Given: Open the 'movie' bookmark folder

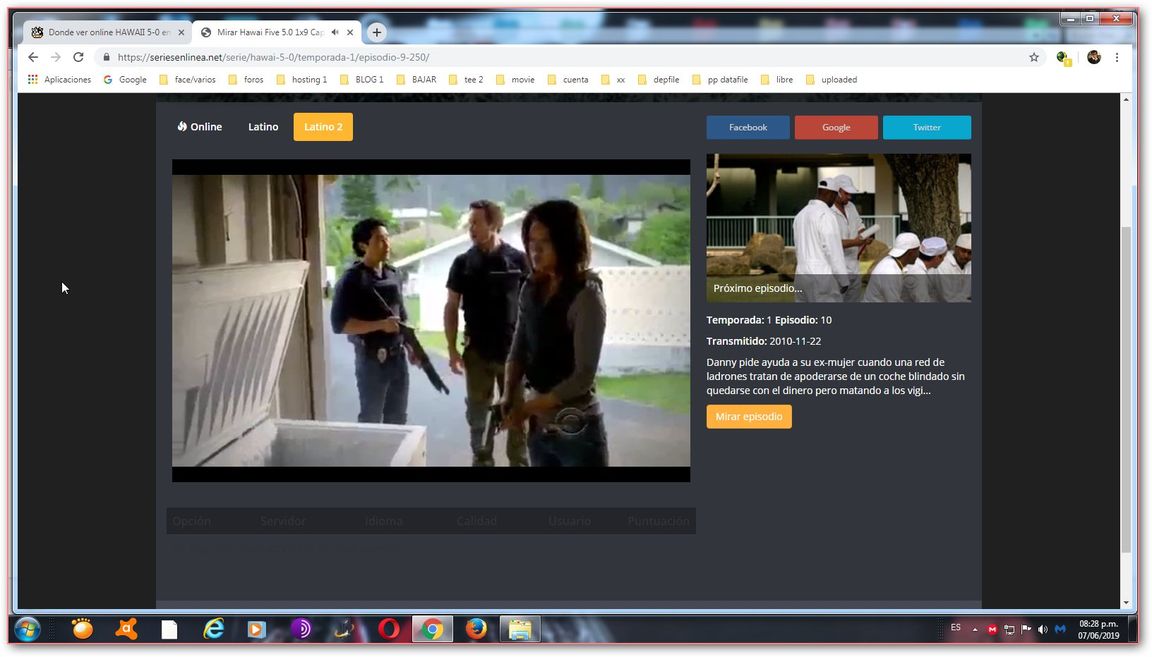Looking at the screenshot, I should coord(515,79).
